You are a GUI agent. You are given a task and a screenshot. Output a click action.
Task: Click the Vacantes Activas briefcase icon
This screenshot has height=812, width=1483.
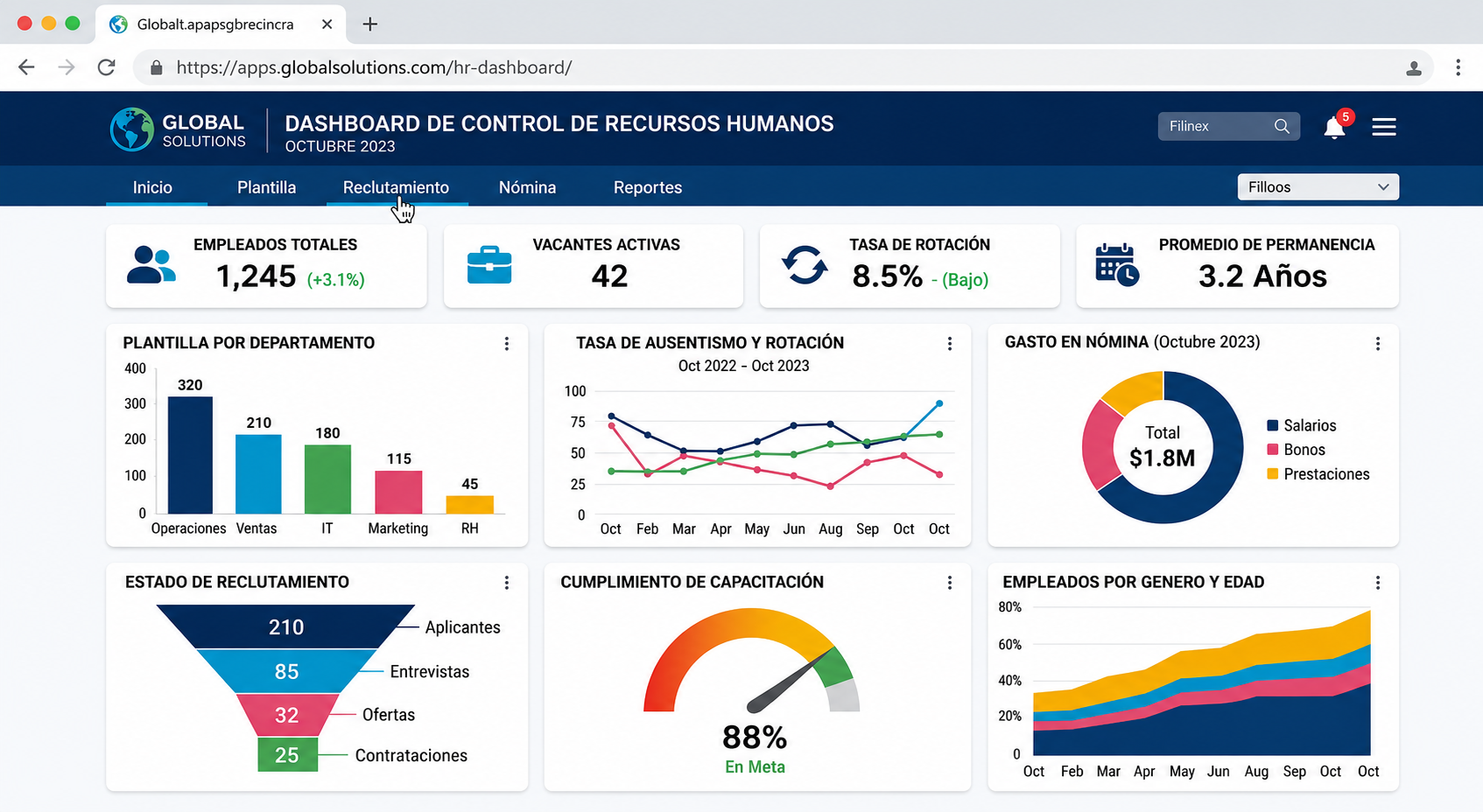click(489, 265)
